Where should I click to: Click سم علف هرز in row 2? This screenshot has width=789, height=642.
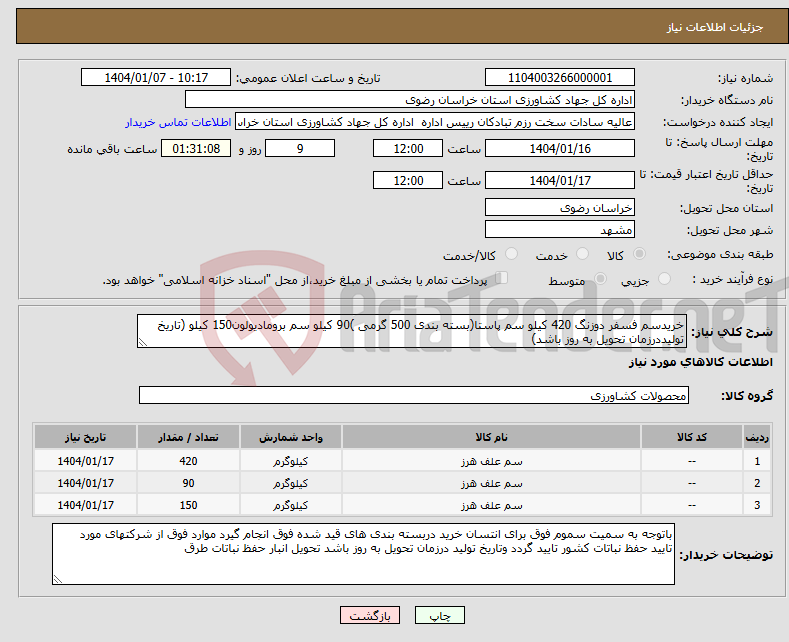[492, 484]
